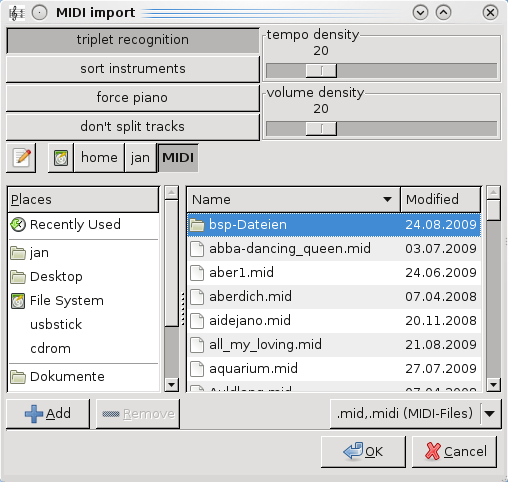Click the aberdich.mid file icon
Viewport: 508px width, 482px height.
click(x=197, y=297)
